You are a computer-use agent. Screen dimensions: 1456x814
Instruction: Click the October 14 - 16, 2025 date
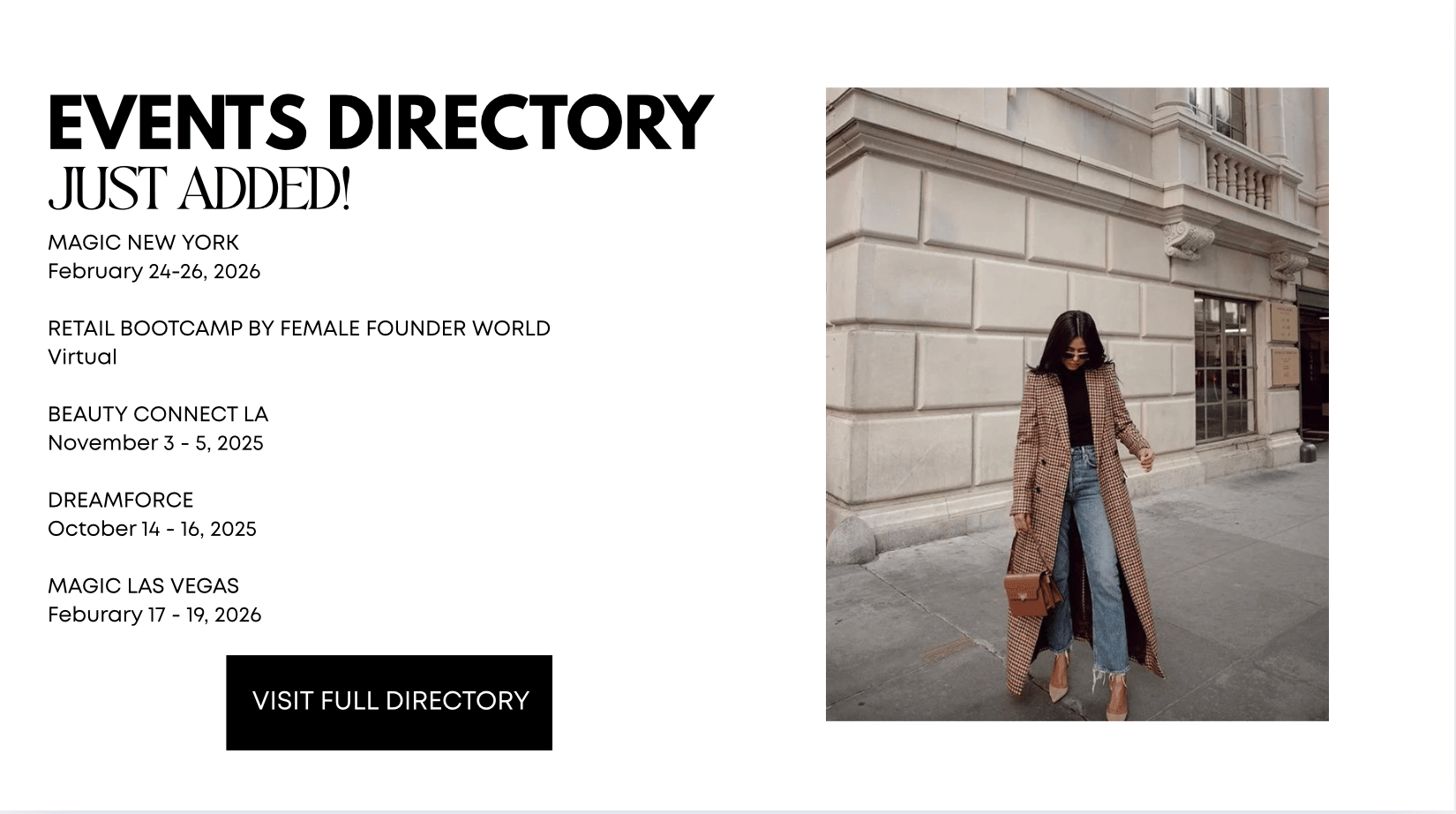point(152,528)
